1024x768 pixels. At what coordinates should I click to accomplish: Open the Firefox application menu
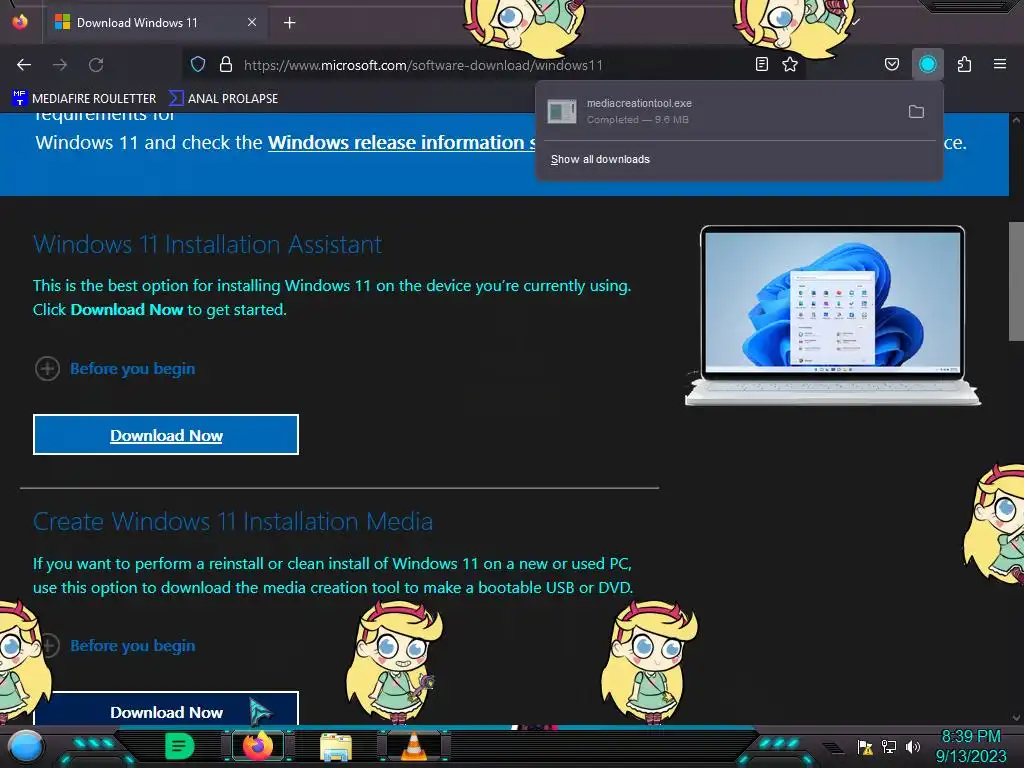[x=999, y=64]
